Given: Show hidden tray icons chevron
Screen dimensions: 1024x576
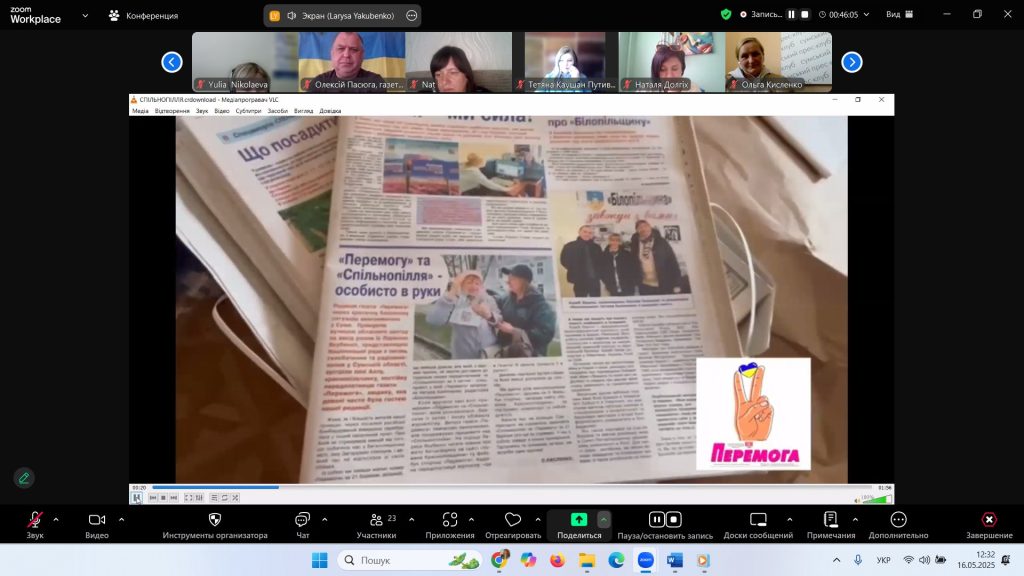Looking at the screenshot, I should 836,560.
